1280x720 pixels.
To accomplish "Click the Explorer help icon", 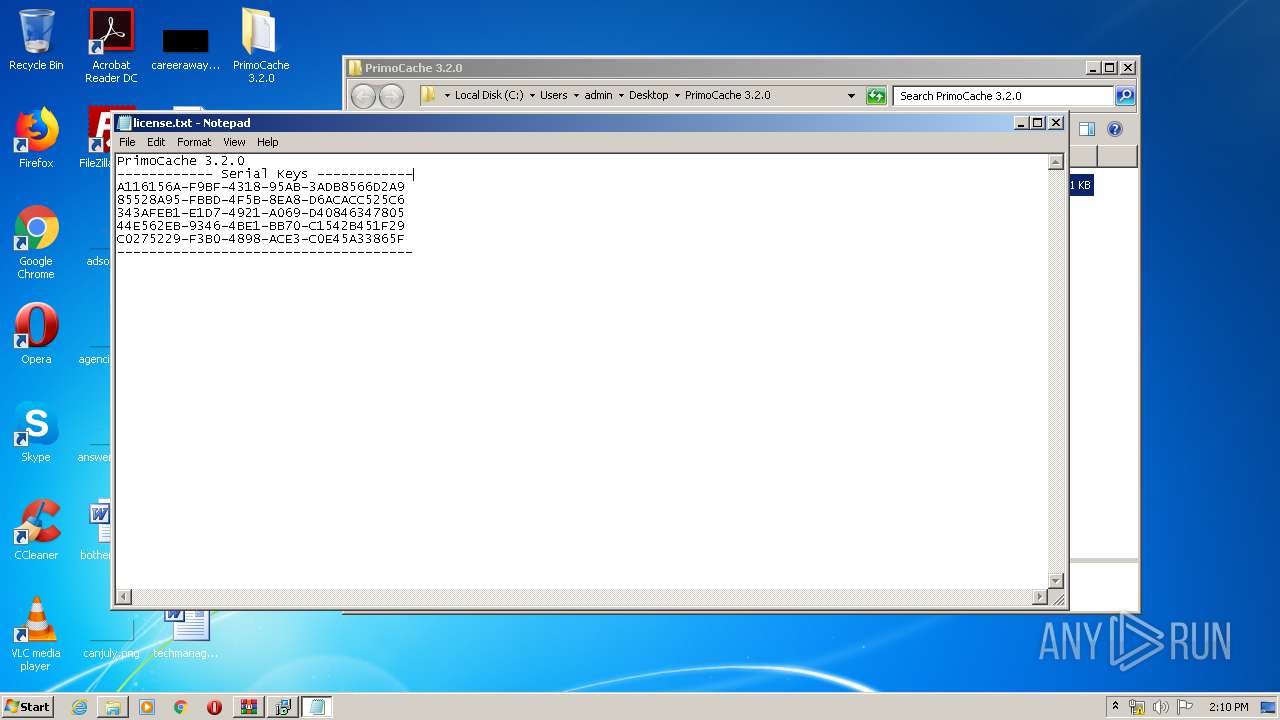I will [1115, 129].
